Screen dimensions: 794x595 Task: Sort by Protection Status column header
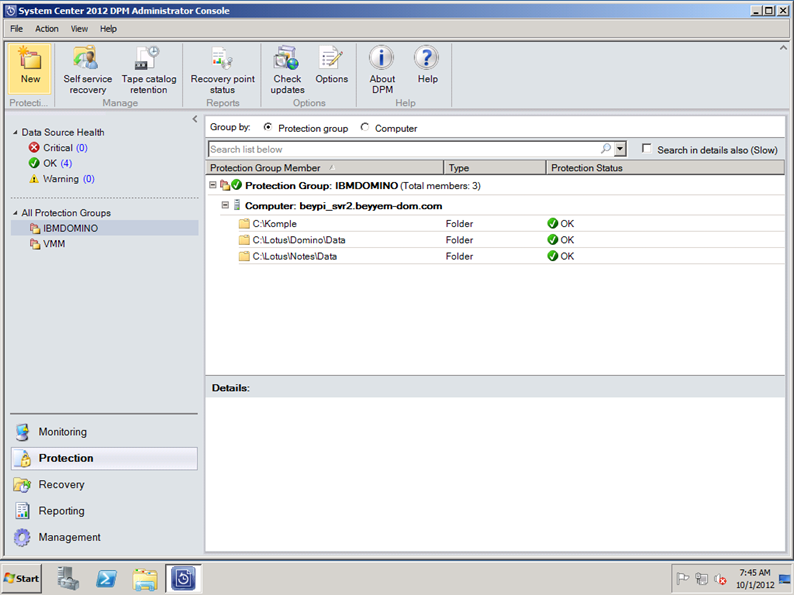click(665, 168)
